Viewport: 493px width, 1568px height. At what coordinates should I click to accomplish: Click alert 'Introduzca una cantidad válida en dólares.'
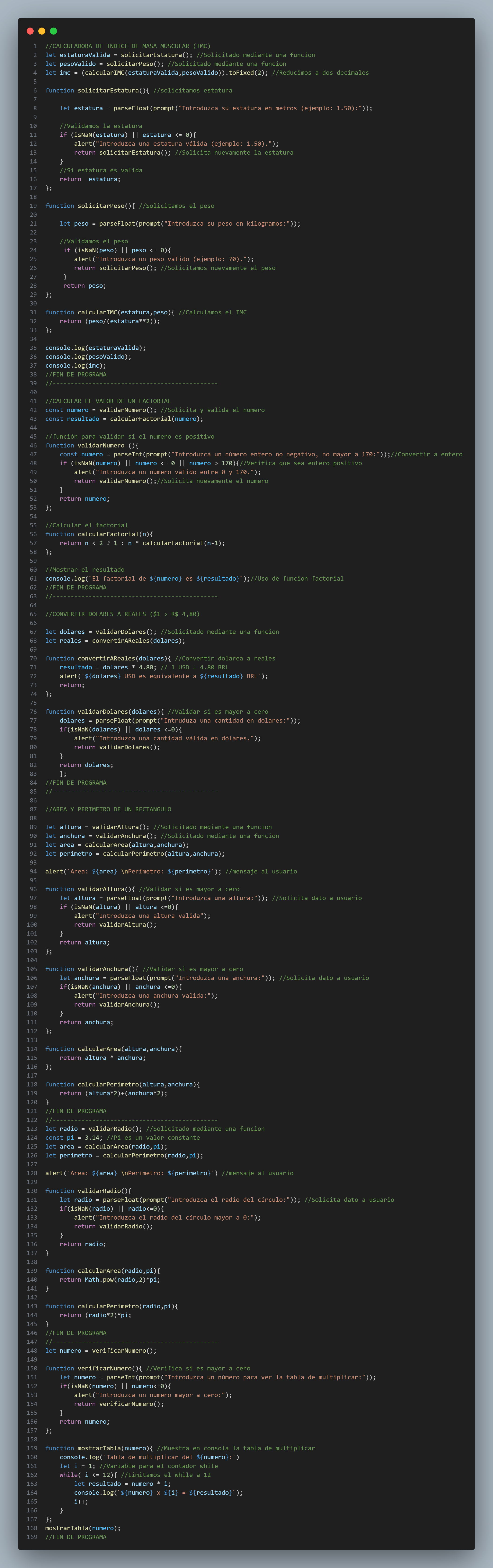click(x=167, y=738)
